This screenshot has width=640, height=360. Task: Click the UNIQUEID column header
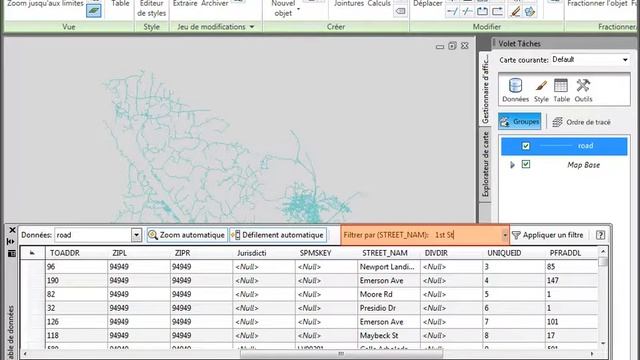[x=513, y=253]
